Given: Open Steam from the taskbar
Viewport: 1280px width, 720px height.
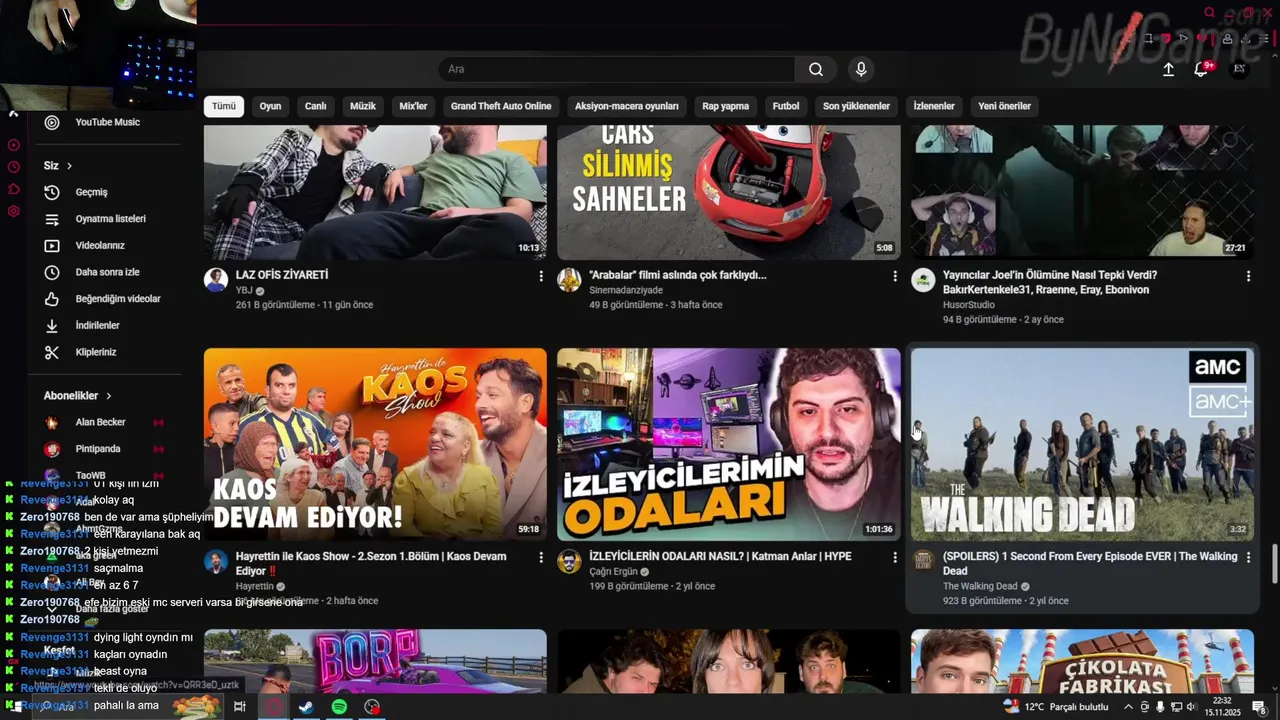Looking at the screenshot, I should pyautogui.click(x=306, y=707).
